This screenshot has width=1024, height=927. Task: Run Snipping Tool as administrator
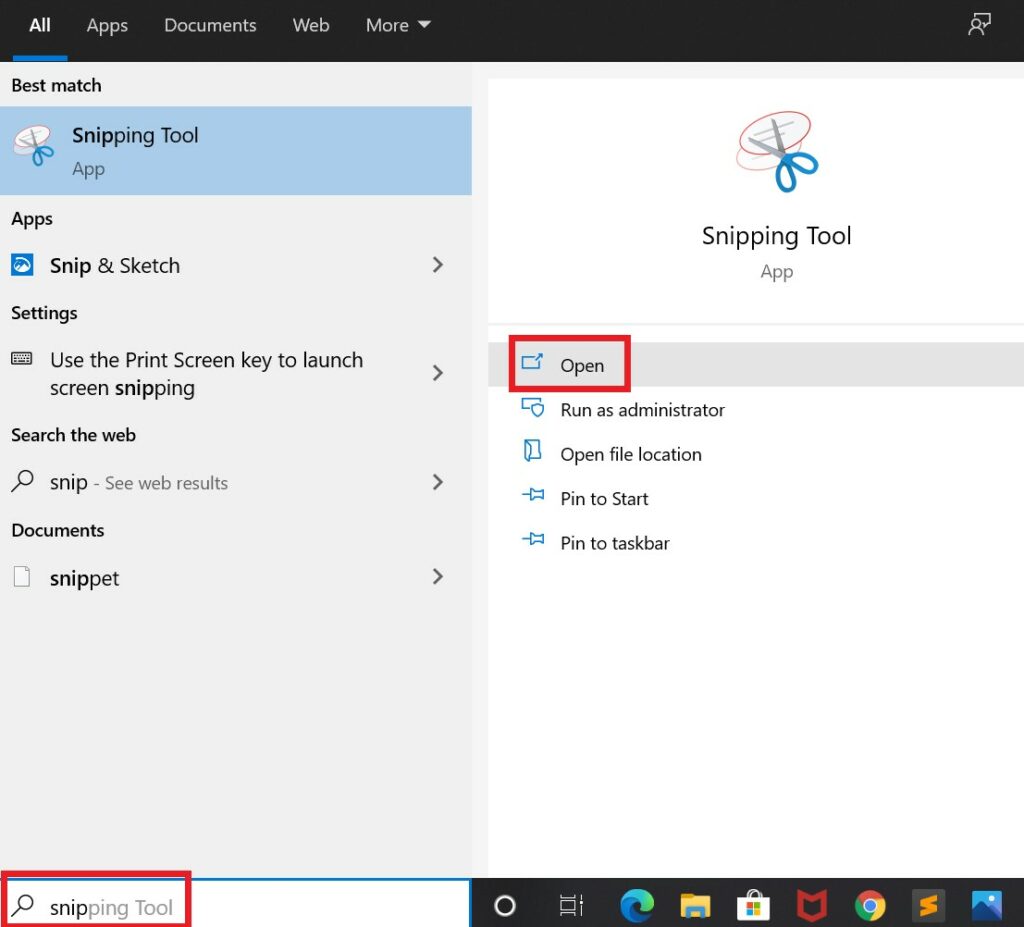point(641,409)
